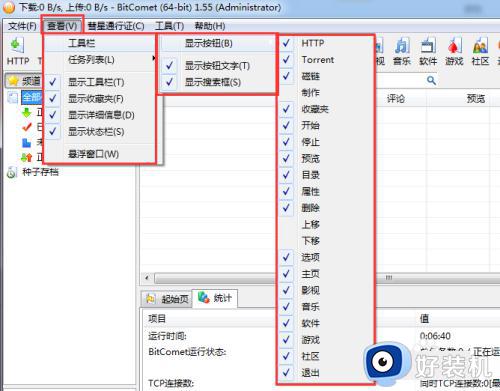Click the red checkmark completed icon in tree
This screenshot has height=391, width=500.
click(x=27, y=127)
